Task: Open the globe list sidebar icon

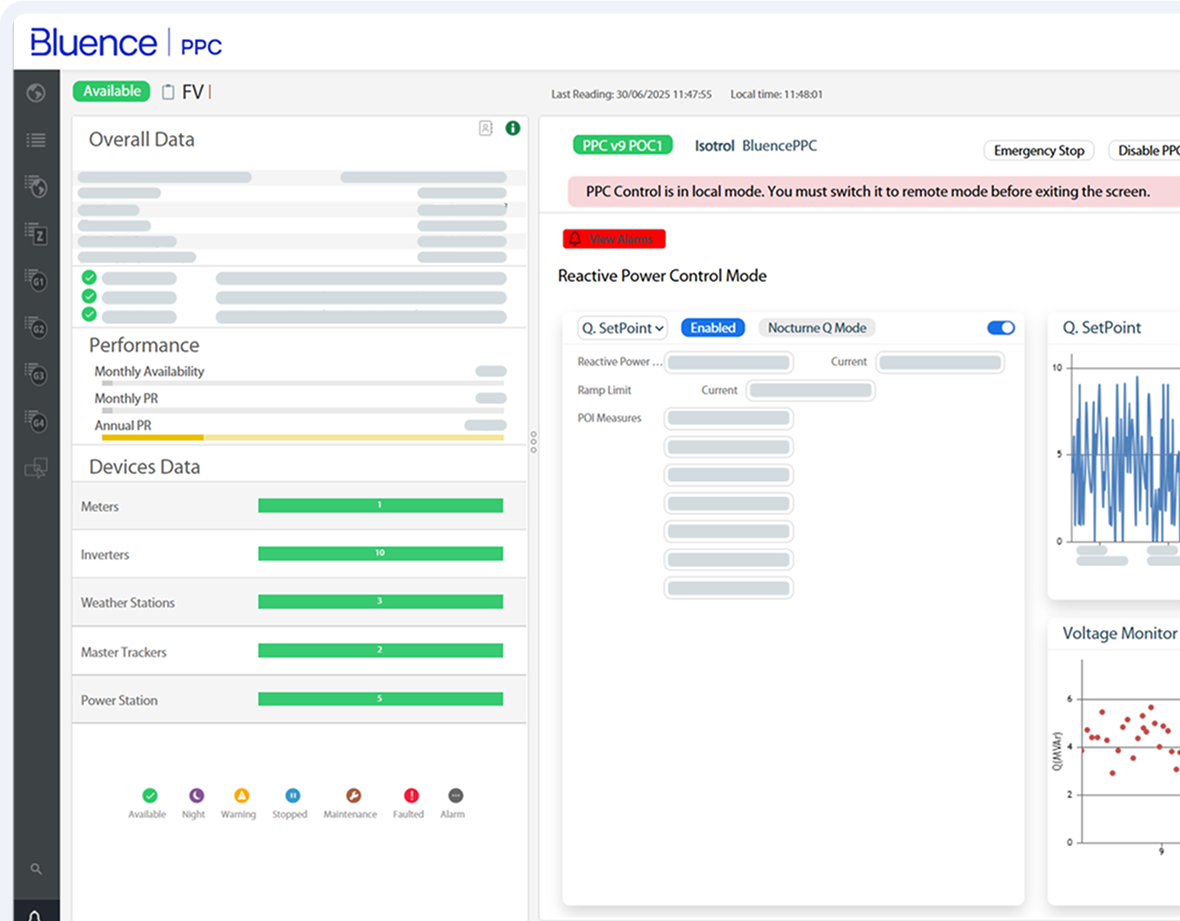Action: (x=35, y=187)
